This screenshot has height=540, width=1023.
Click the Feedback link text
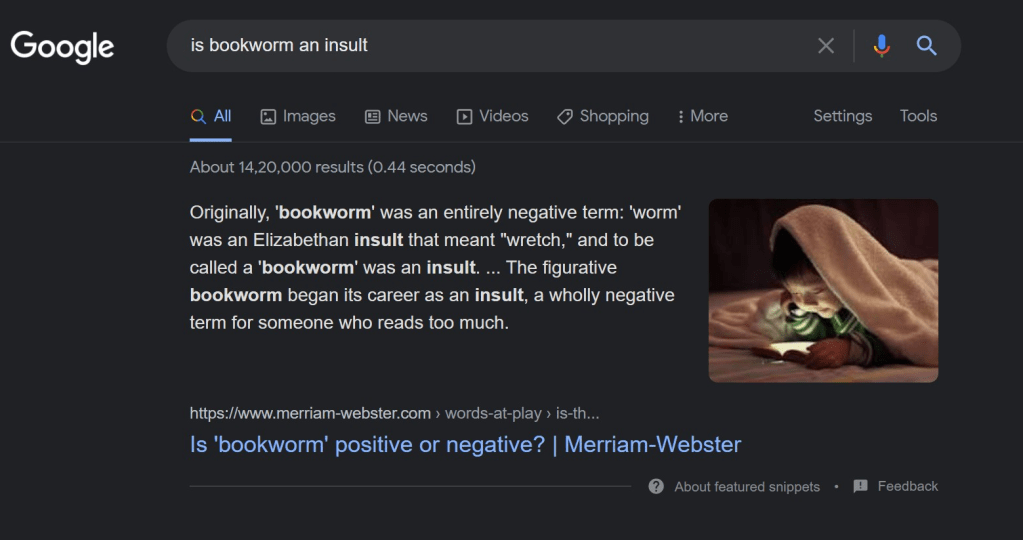tap(907, 486)
